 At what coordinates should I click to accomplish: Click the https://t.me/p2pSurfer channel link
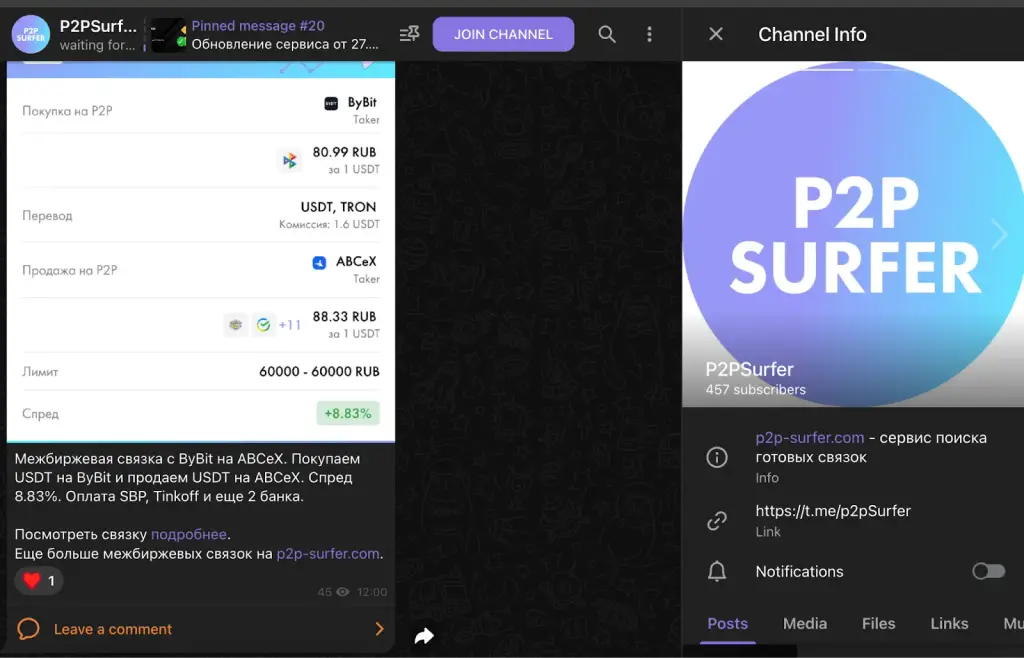833,510
